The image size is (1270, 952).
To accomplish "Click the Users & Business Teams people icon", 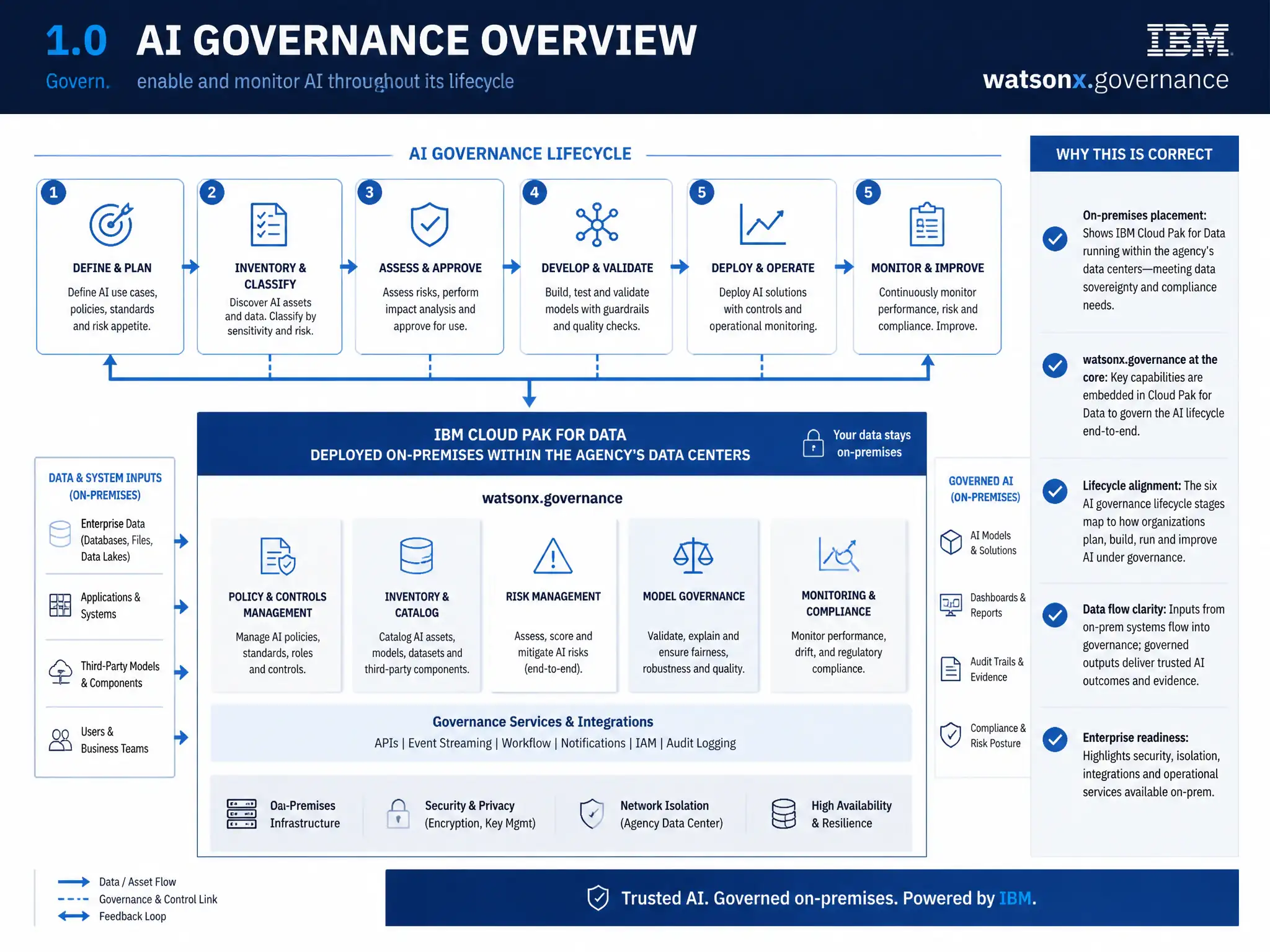I will [x=60, y=740].
